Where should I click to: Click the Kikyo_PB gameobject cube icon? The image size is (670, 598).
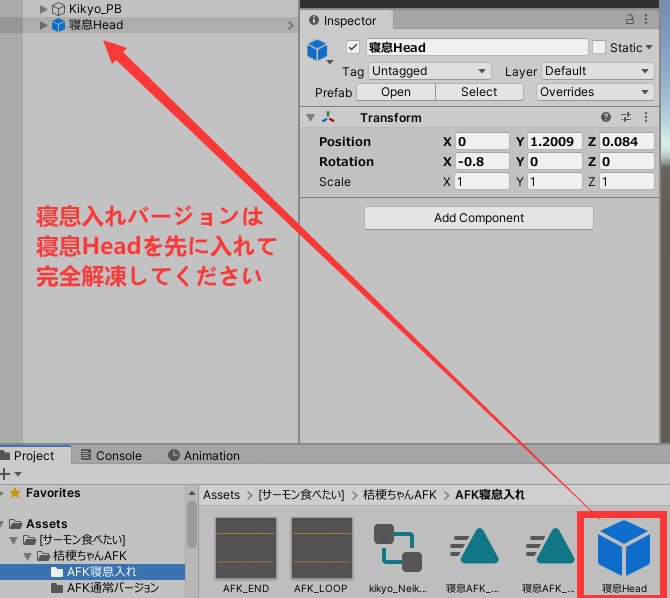pyautogui.click(x=58, y=9)
